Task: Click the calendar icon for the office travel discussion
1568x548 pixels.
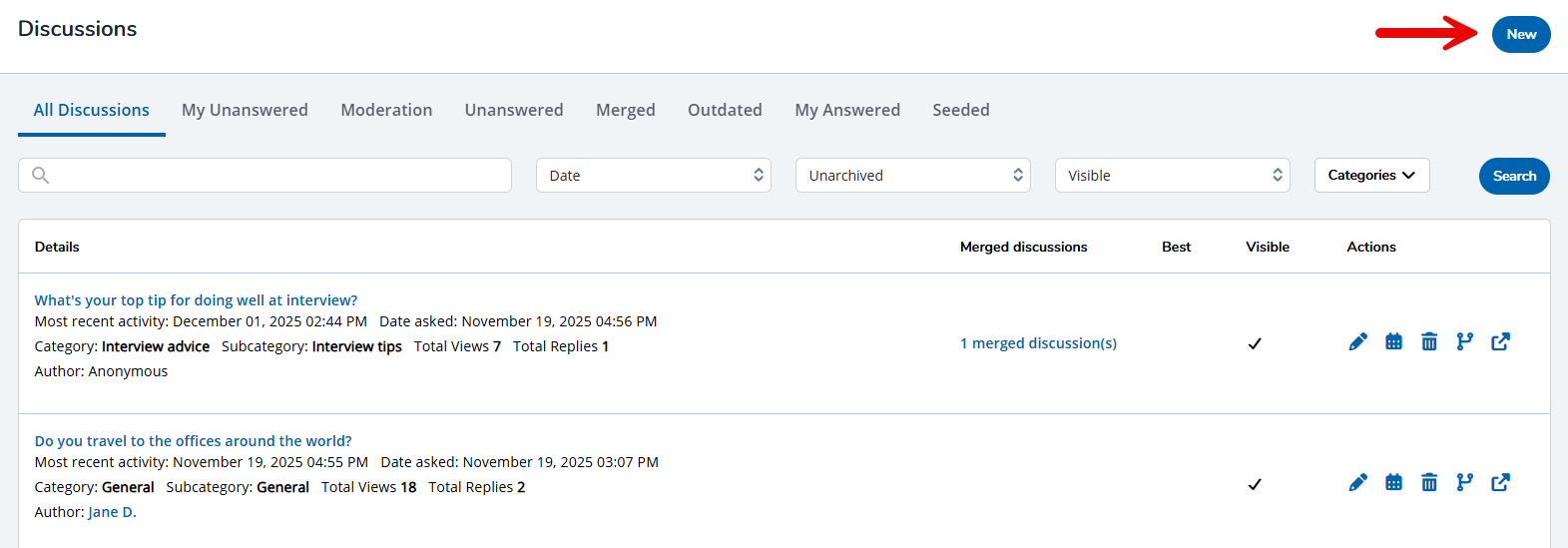Action: click(x=1393, y=483)
